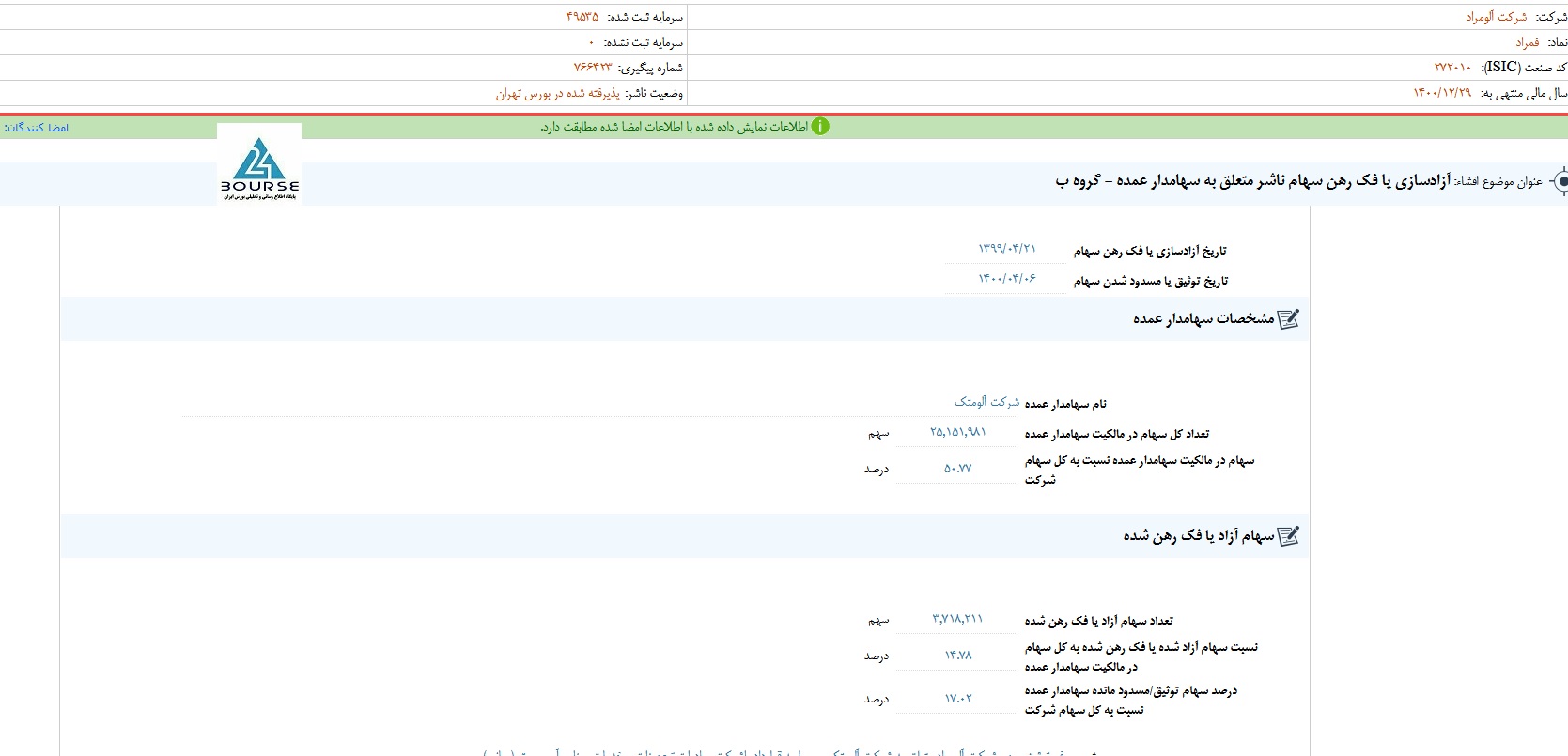The width and height of the screenshot is (1568, 756).
Task: Click the header label سرمایه ثبت شده
Action: pos(645,17)
